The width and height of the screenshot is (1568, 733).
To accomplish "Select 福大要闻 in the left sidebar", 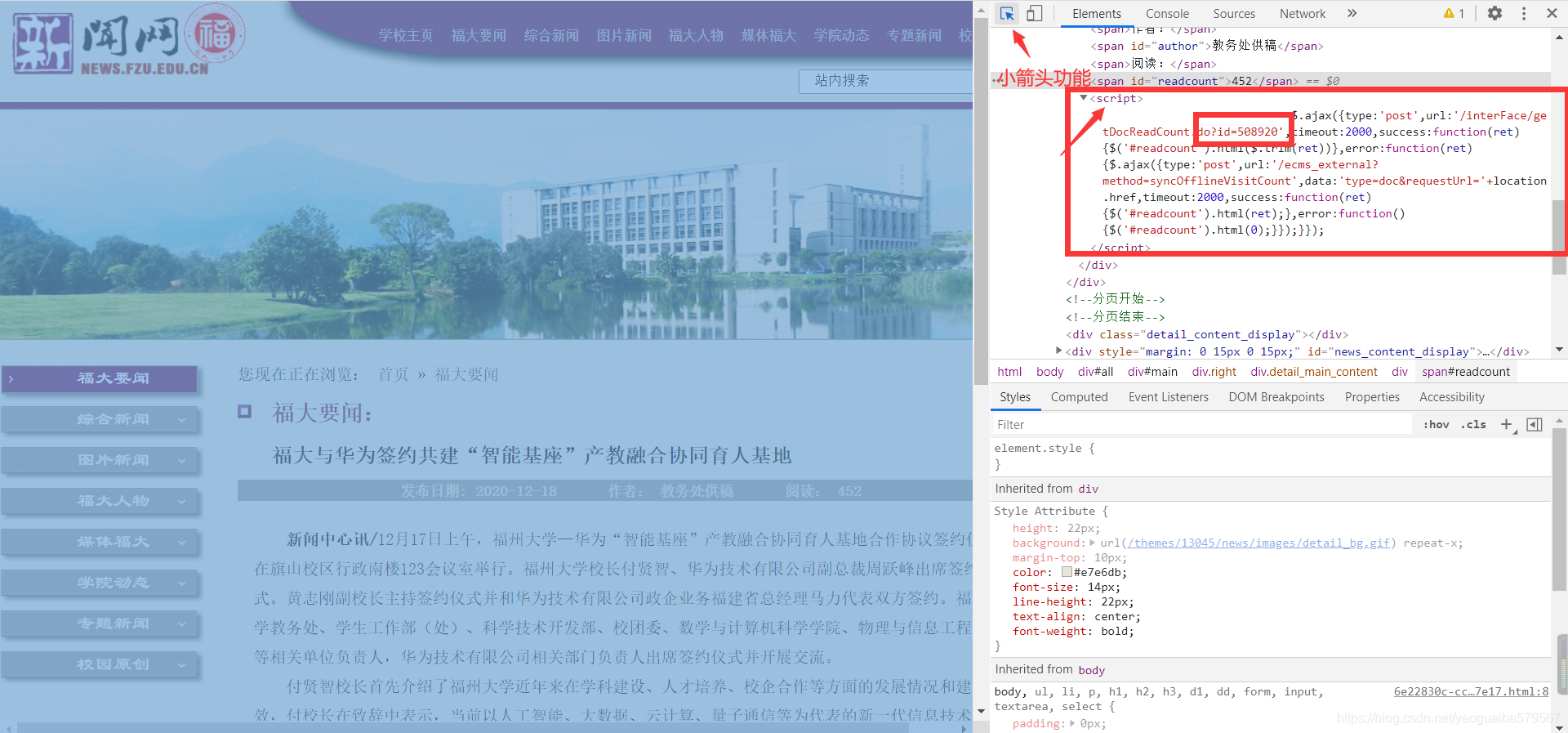I will point(100,378).
